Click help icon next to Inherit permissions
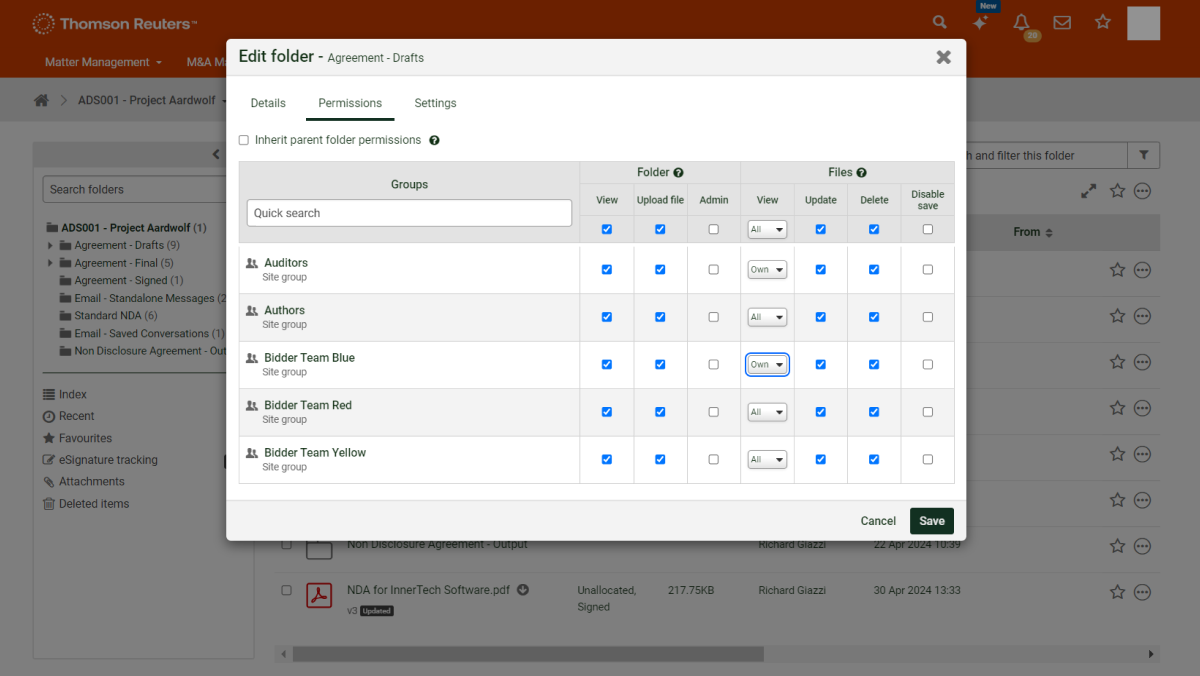1200x676 pixels. [x=434, y=141]
